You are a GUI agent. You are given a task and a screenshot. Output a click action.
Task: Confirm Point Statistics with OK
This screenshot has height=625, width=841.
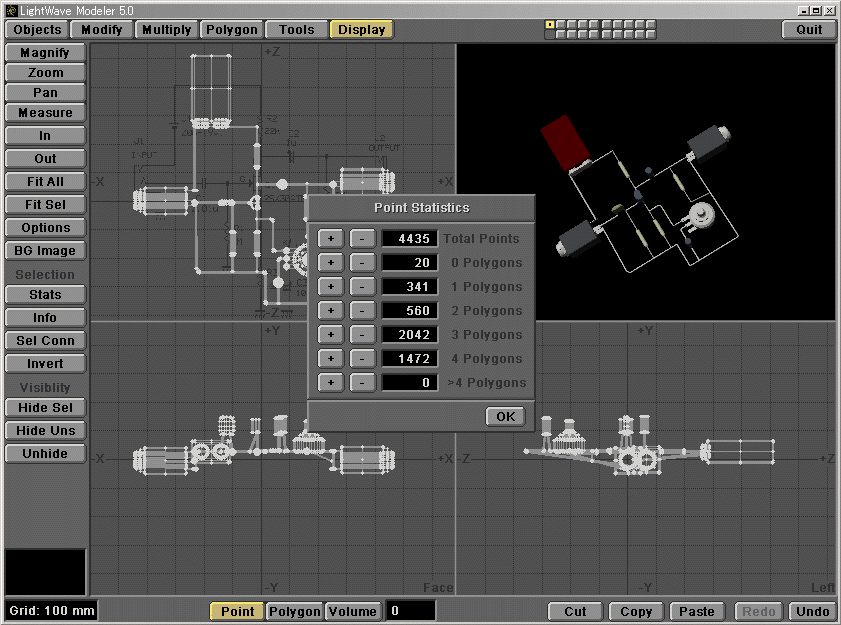(505, 416)
